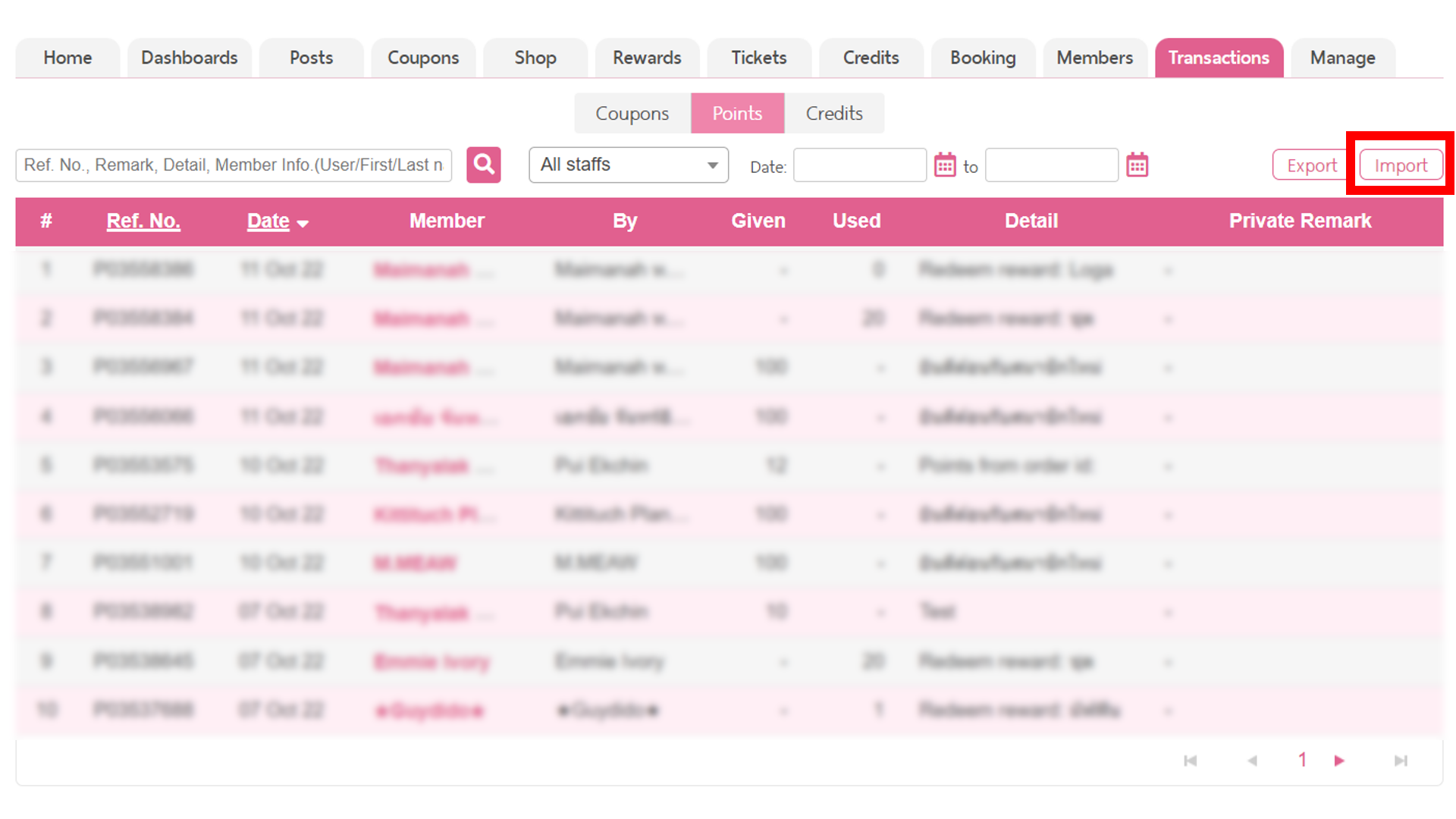
Task: Switch to the Coupons sub-tab
Action: click(632, 113)
